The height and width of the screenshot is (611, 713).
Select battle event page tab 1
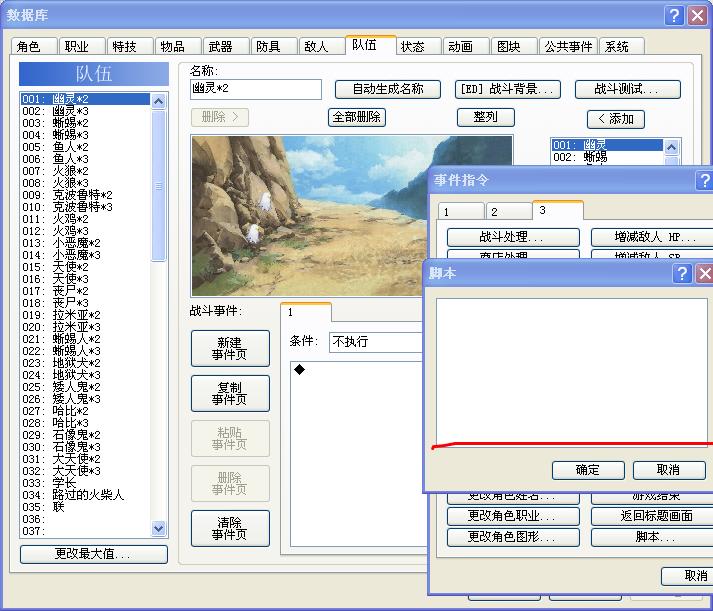306,312
